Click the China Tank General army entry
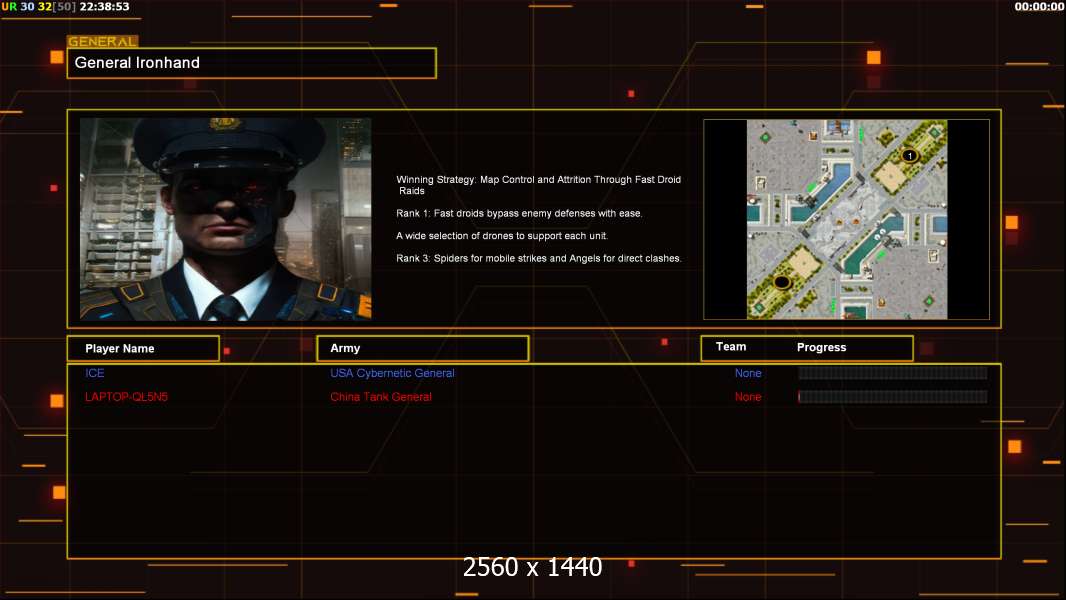 click(381, 397)
